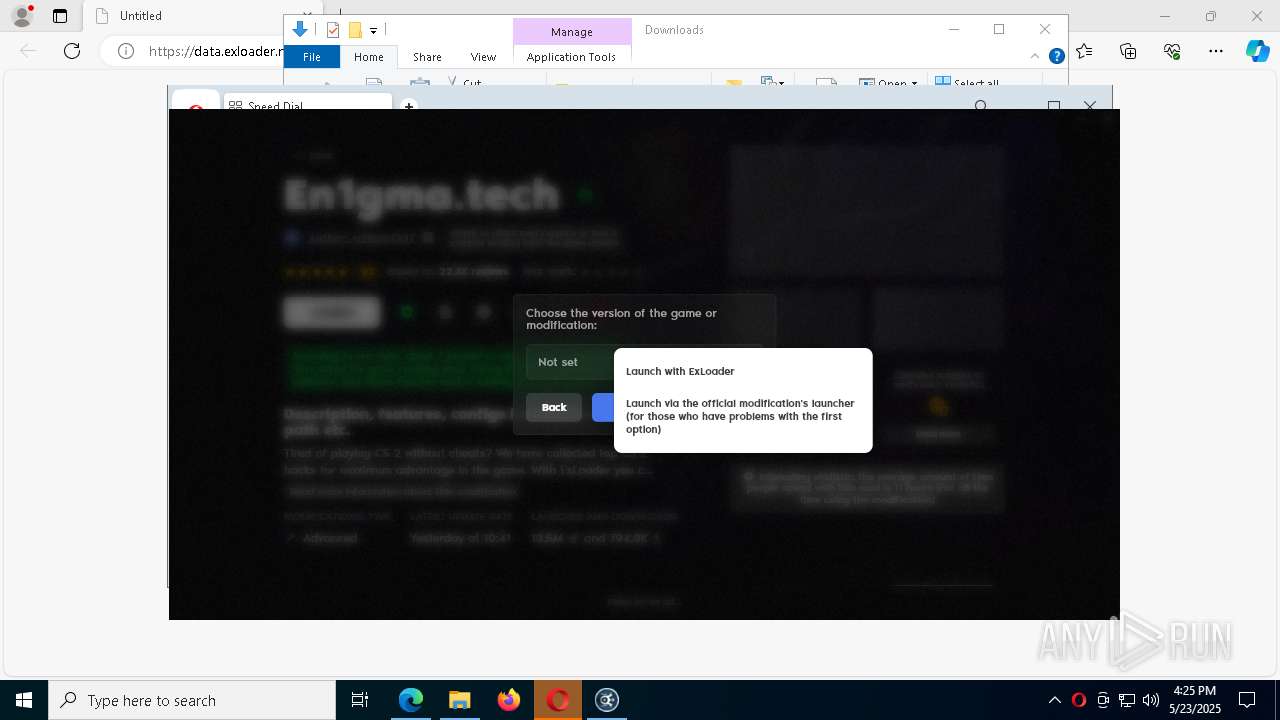Click the search magnifier icon in Opera title bar

click(x=981, y=105)
